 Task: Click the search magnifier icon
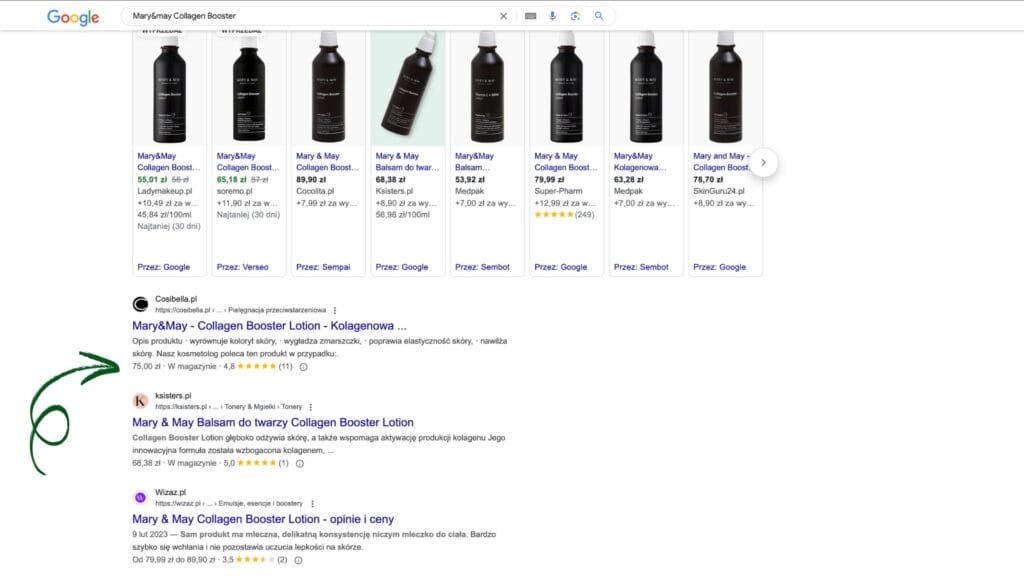pos(599,16)
